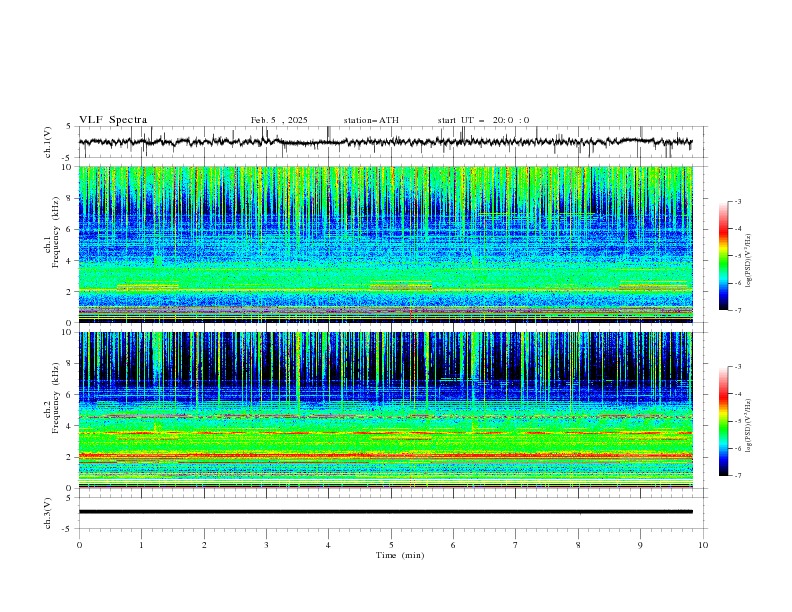Image resolution: width=792 pixels, height=612 pixels.
Task: Click the ch.2 spectrogram plot area
Action: (x=386, y=410)
